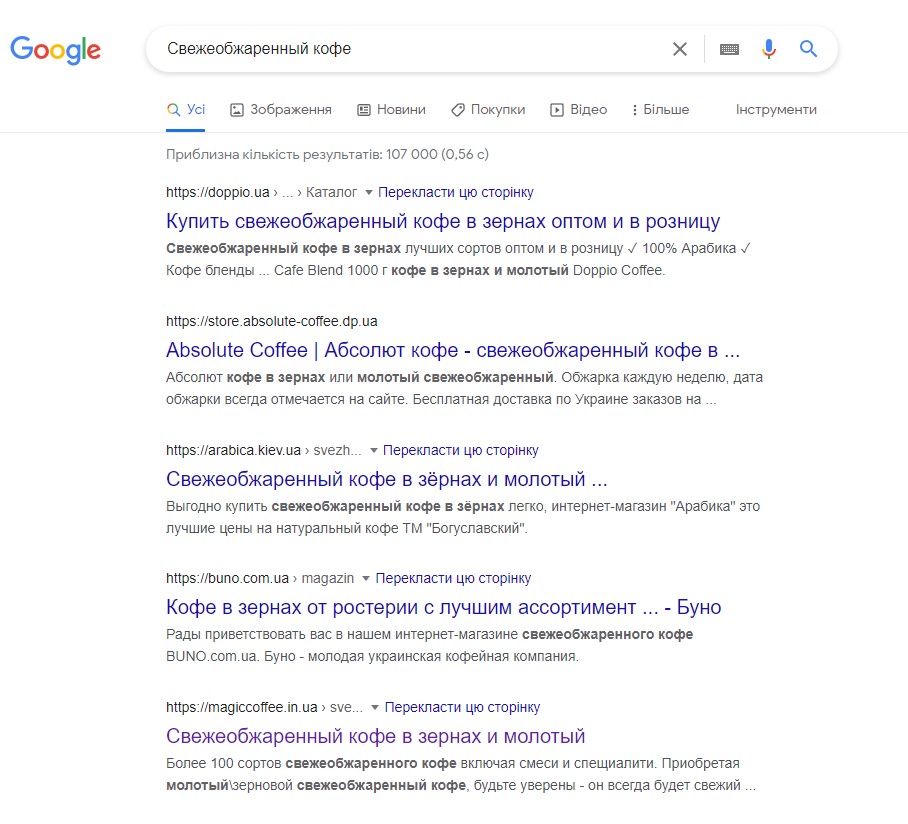
Task: Switch to the Зображення tab
Action: pyautogui.click(x=281, y=110)
